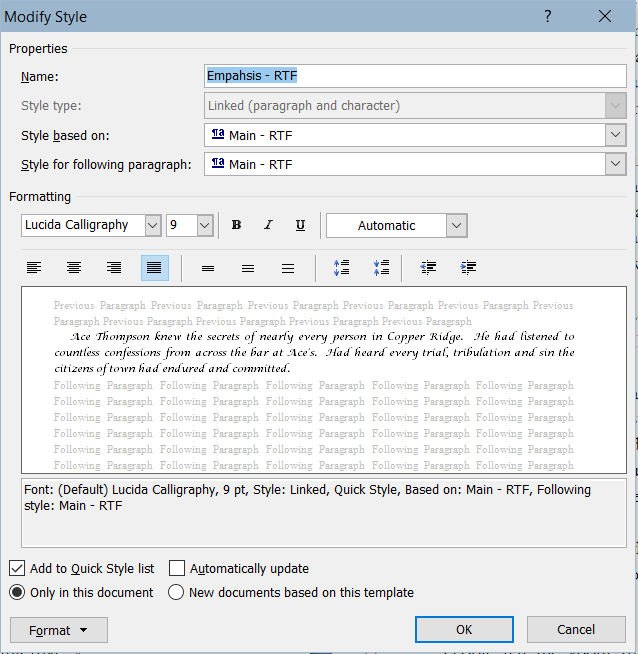
Task: Toggle Bold formatting button
Action: (x=236, y=225)
